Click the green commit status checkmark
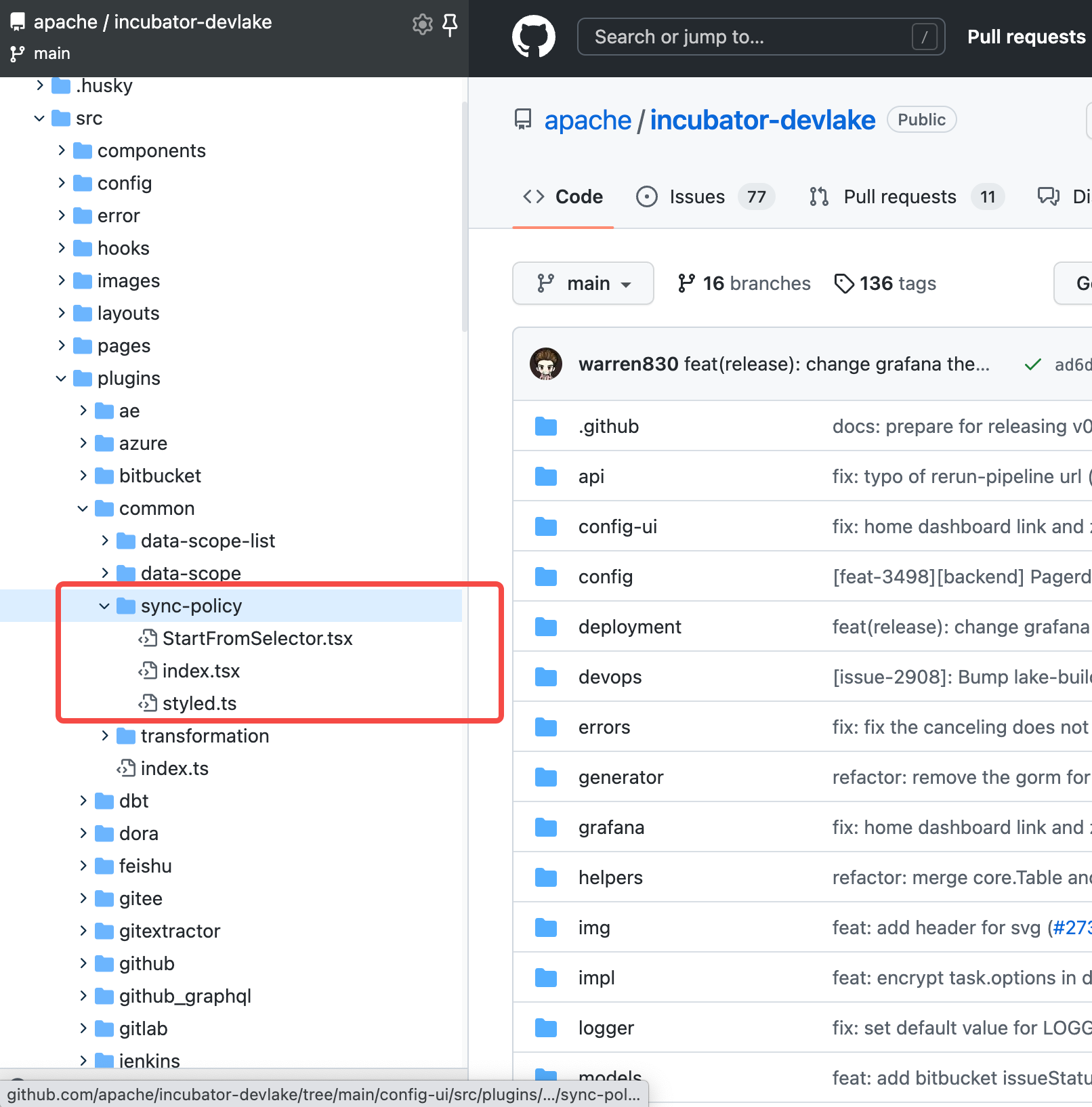This screenshot has width=1092, height=1107. (x=1032, y=364)
